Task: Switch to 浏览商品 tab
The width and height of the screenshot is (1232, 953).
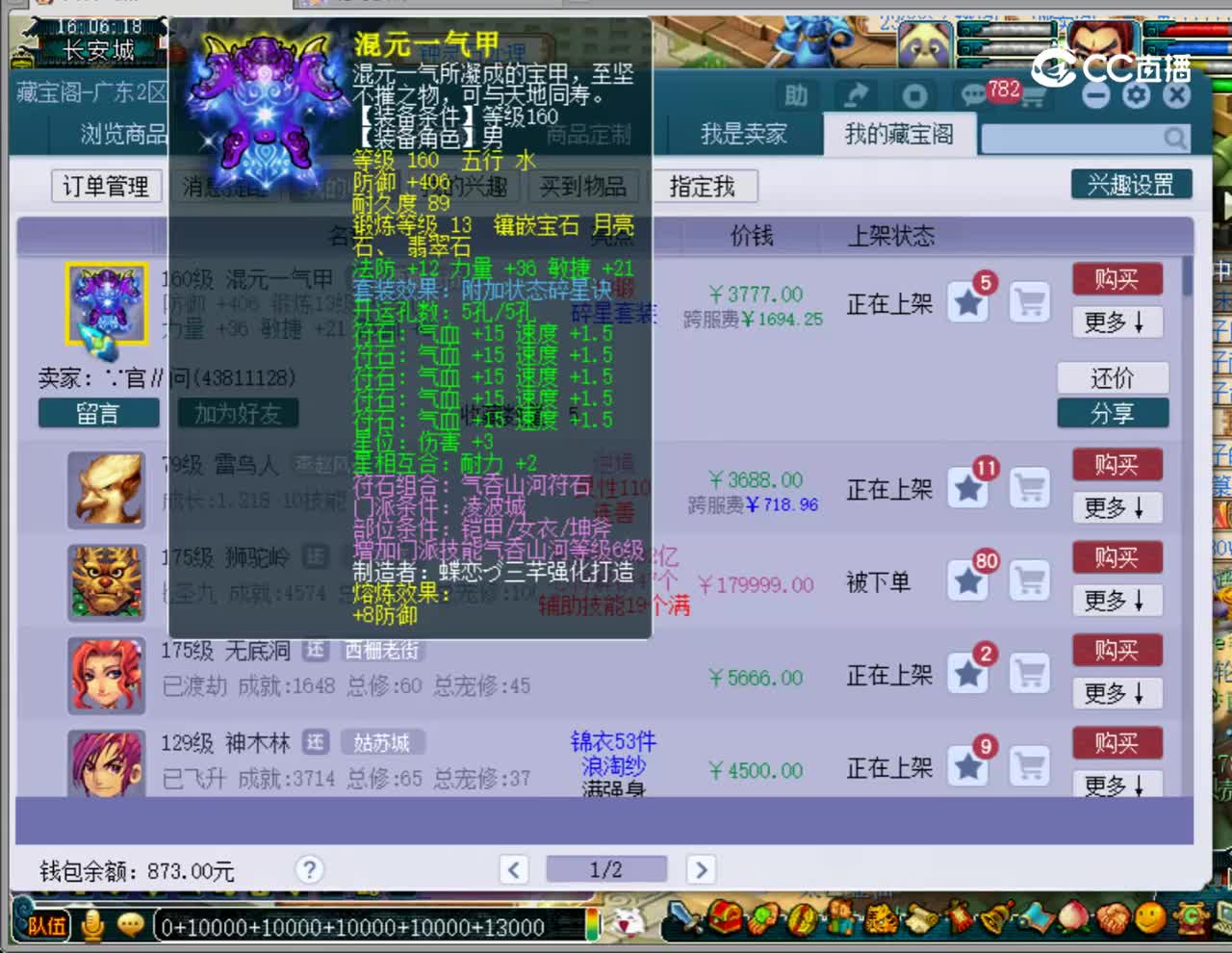Action: 123,134
